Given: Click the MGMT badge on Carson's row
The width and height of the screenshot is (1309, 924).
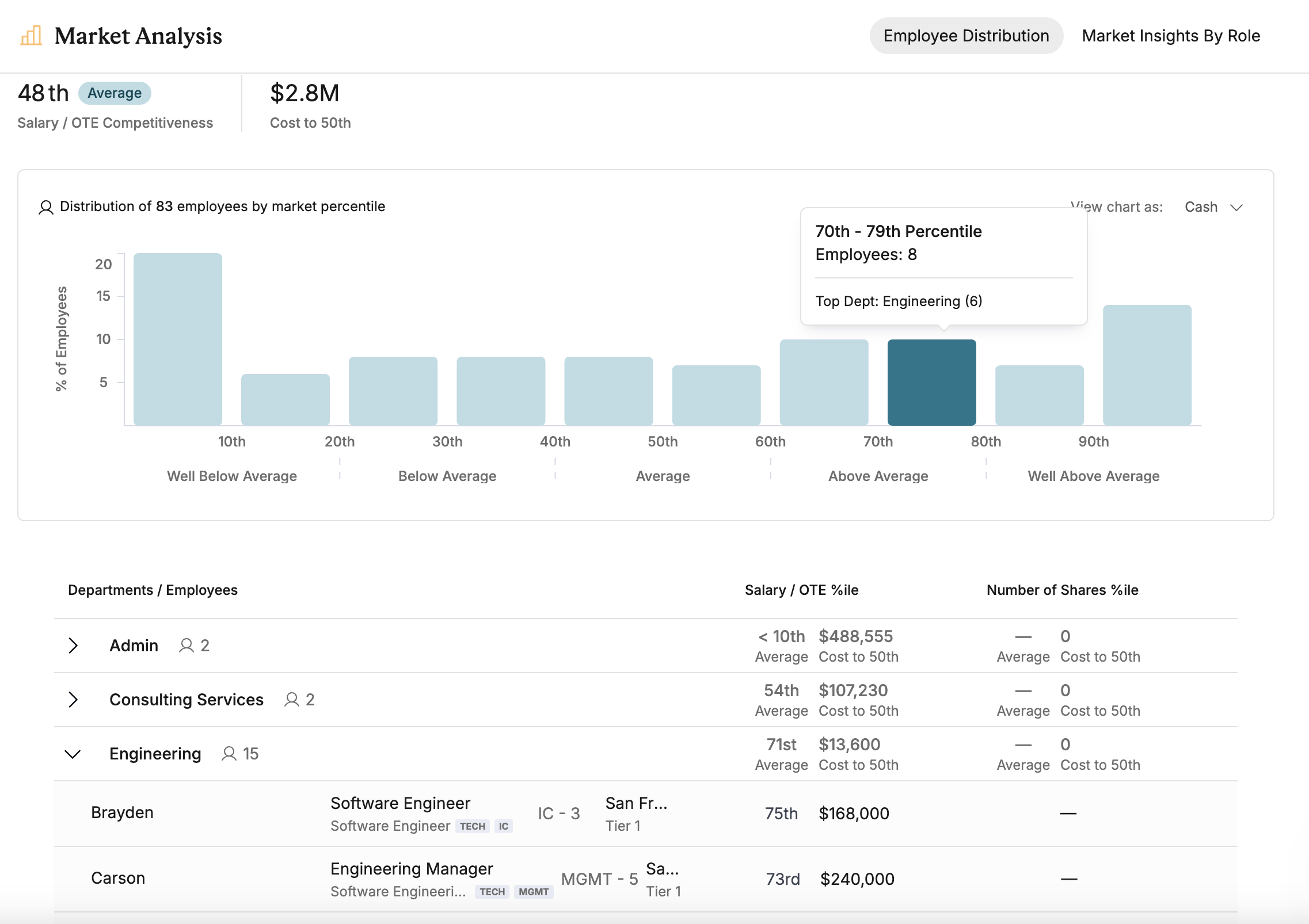Looking at the screenshot, I should tap(533, 892).
